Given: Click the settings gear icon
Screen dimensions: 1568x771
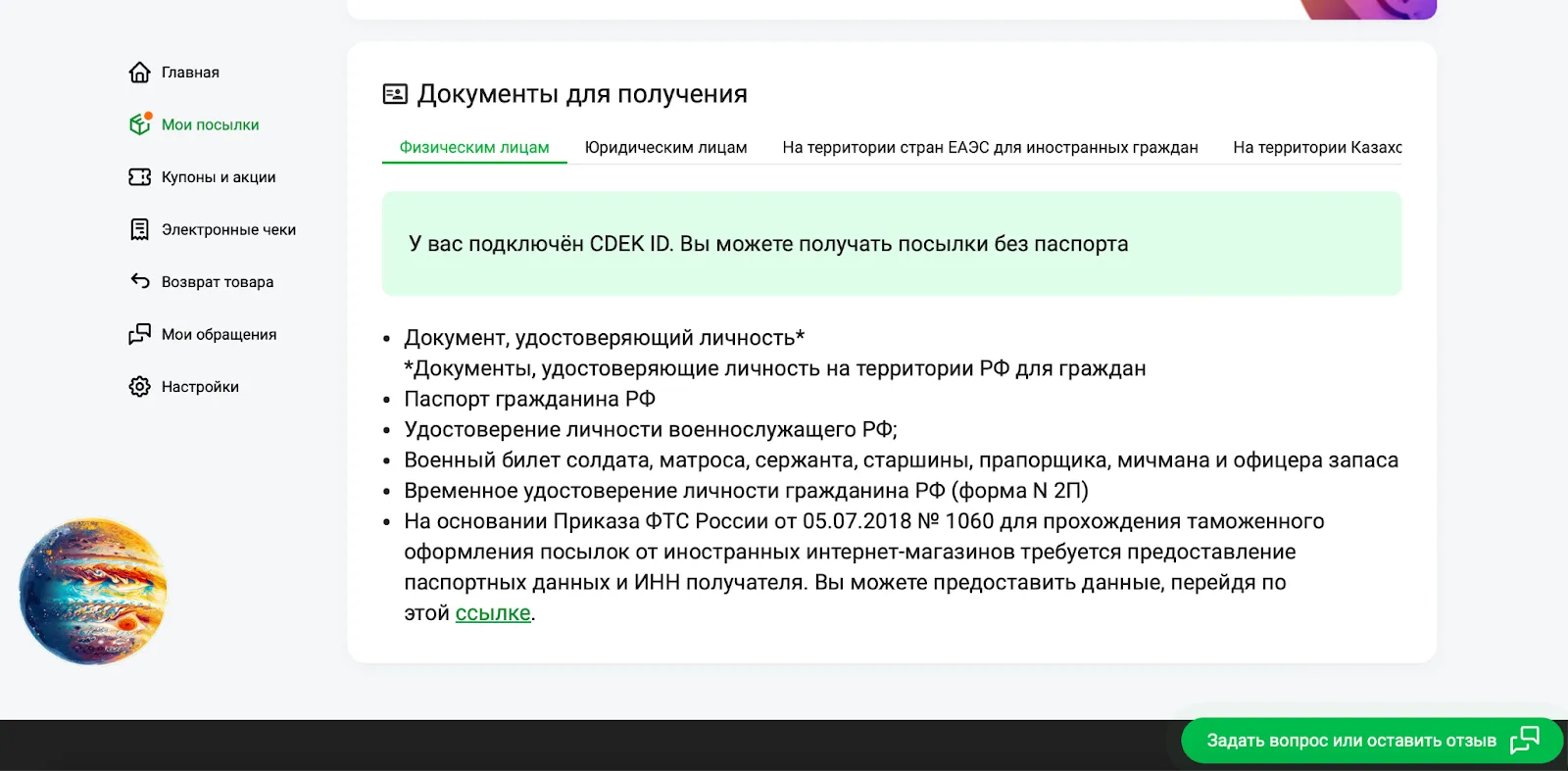Looking at the screenshot, I should click(140, 387).
